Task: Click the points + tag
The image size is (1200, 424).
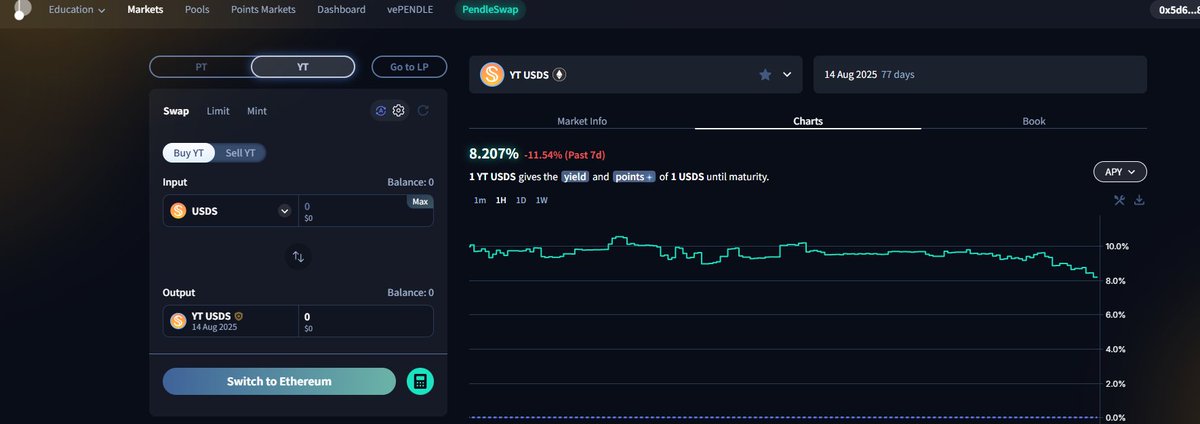Action: tap(634, 176)
